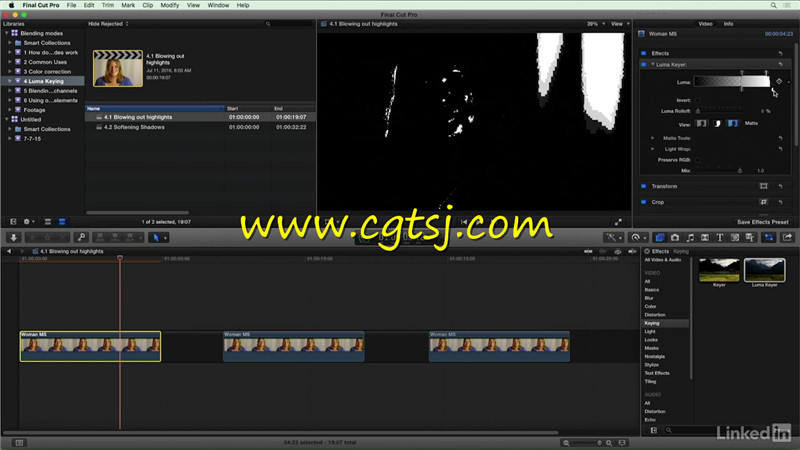Viewport: 800px width, 450px height.
Task: Open the File menu
Action: 71,5
